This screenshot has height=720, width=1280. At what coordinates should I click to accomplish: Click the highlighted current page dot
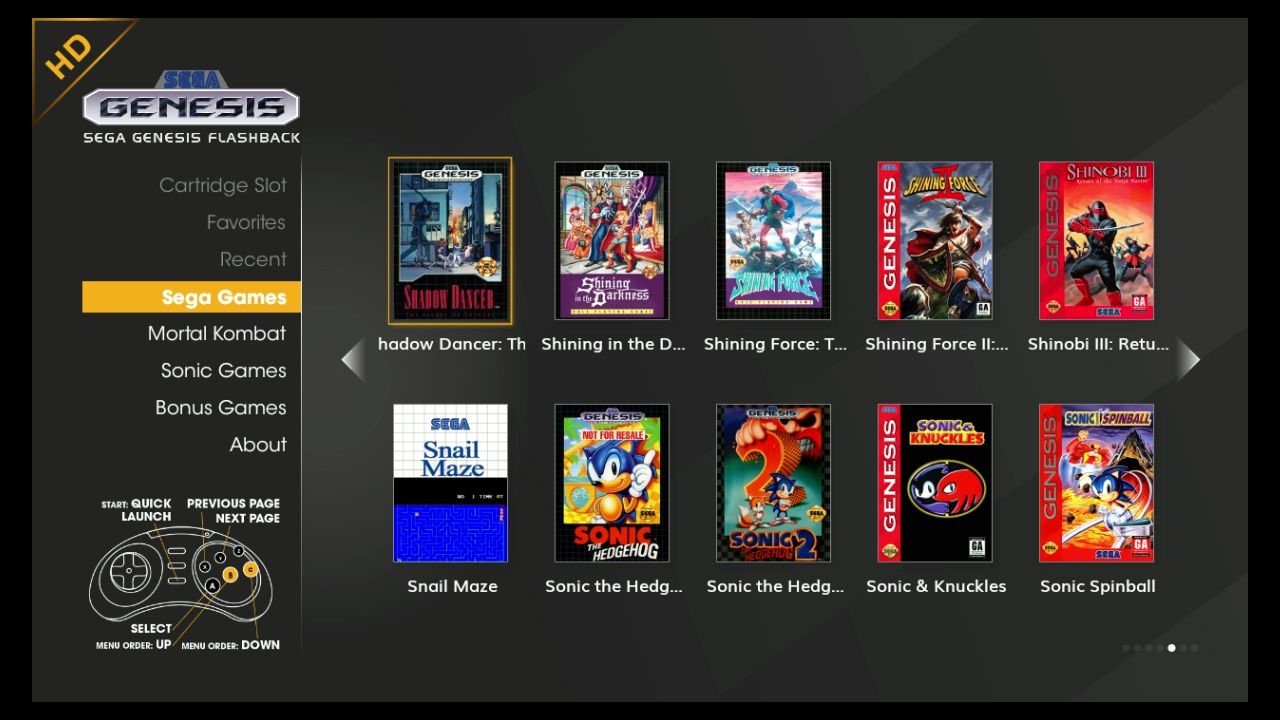click(x=1171, y=648)
